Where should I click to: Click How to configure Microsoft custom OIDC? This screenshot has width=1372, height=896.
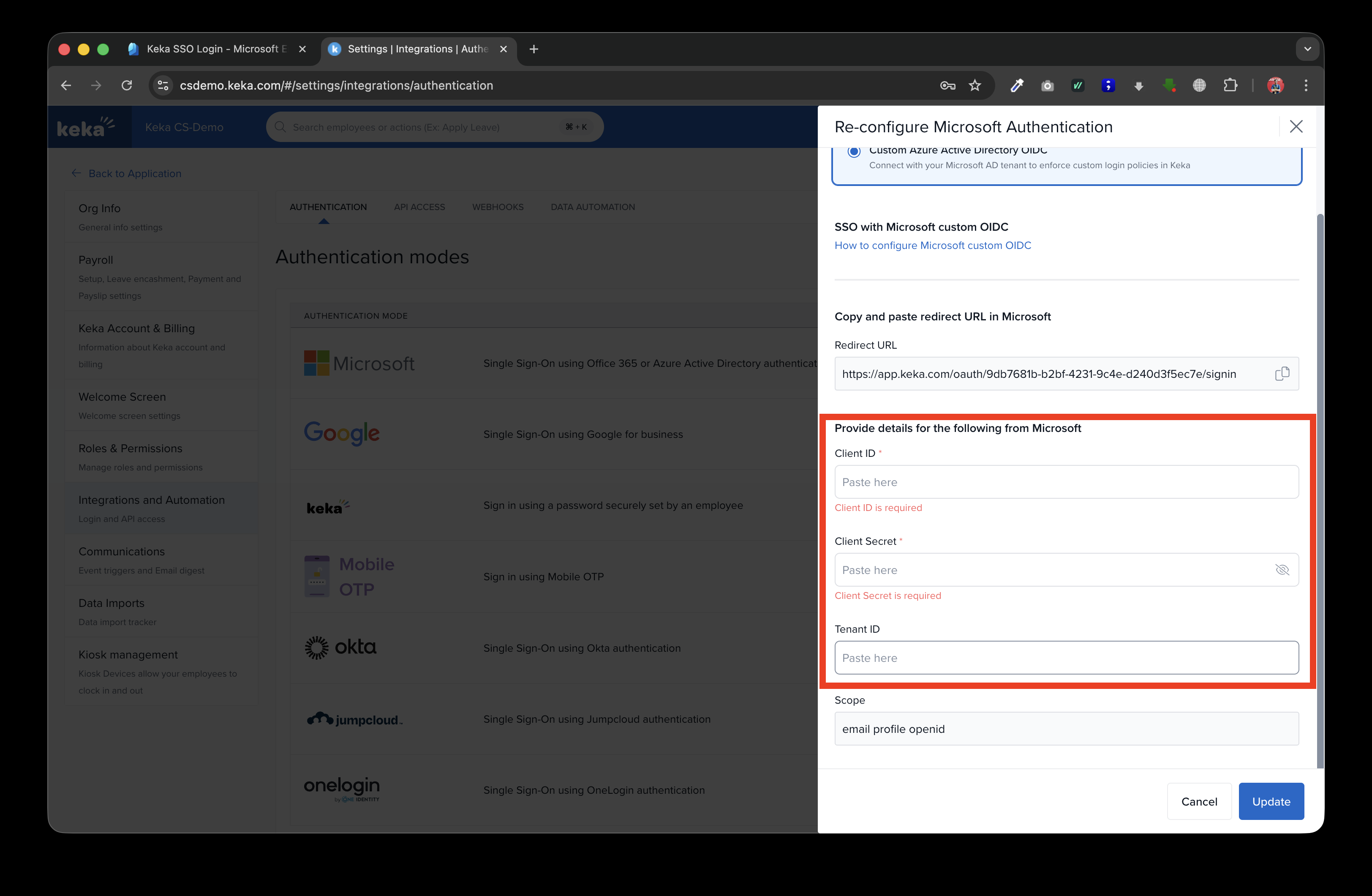(932, 245)
